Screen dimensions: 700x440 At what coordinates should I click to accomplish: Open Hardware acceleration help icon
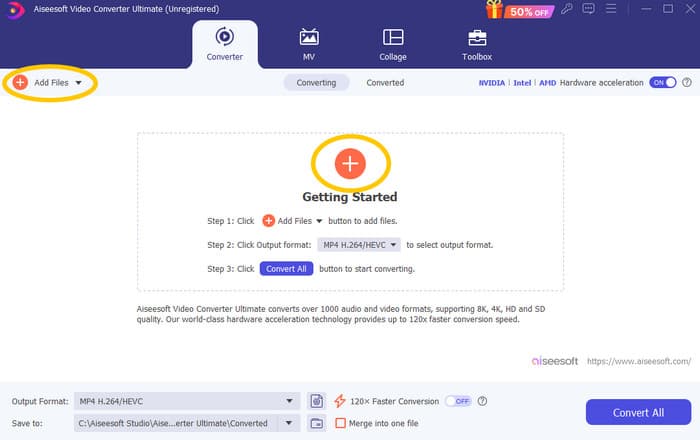(x=687, y=83)
